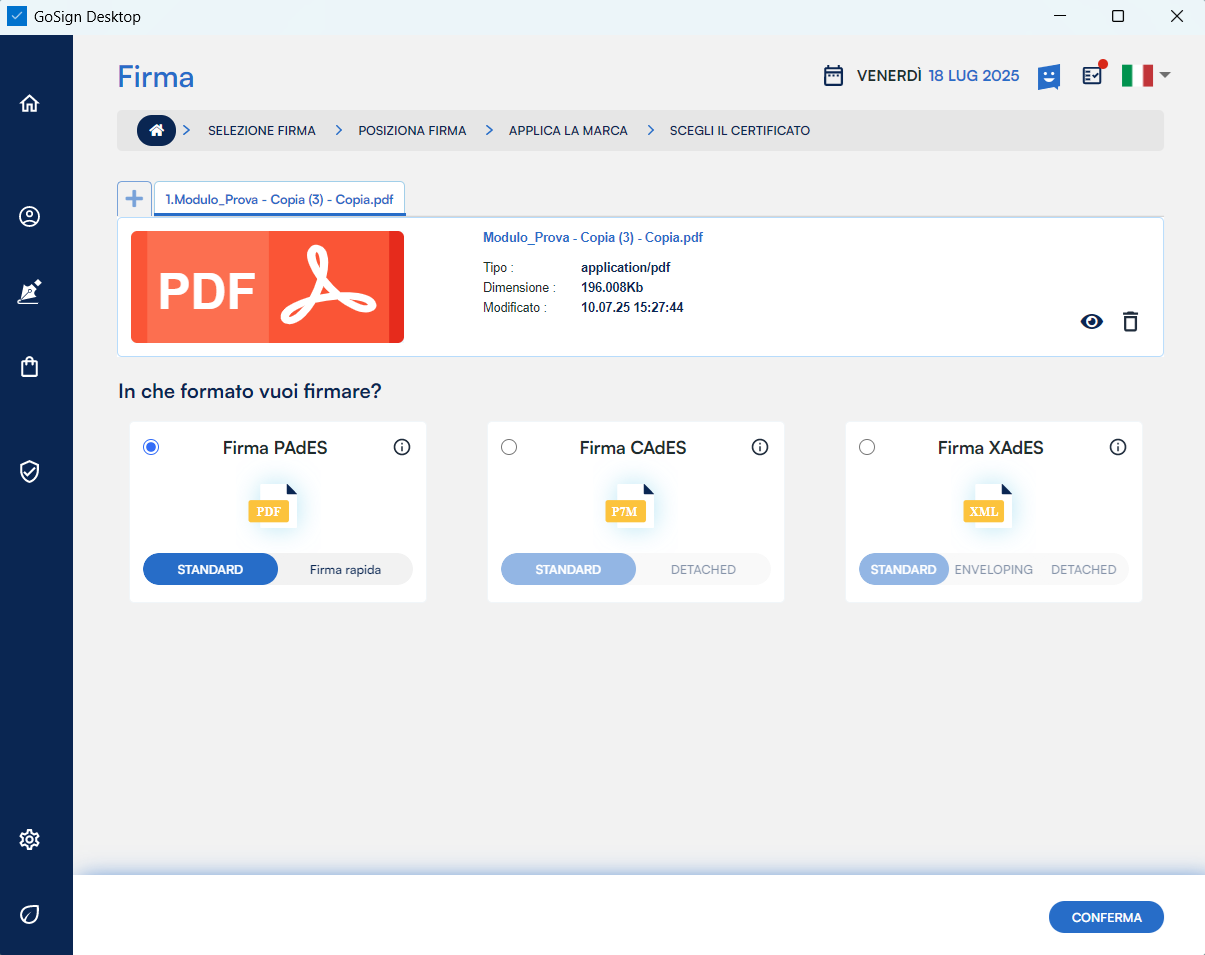
Task: Choose Firma rapida mode for PAdES
Action: point(345,569)
